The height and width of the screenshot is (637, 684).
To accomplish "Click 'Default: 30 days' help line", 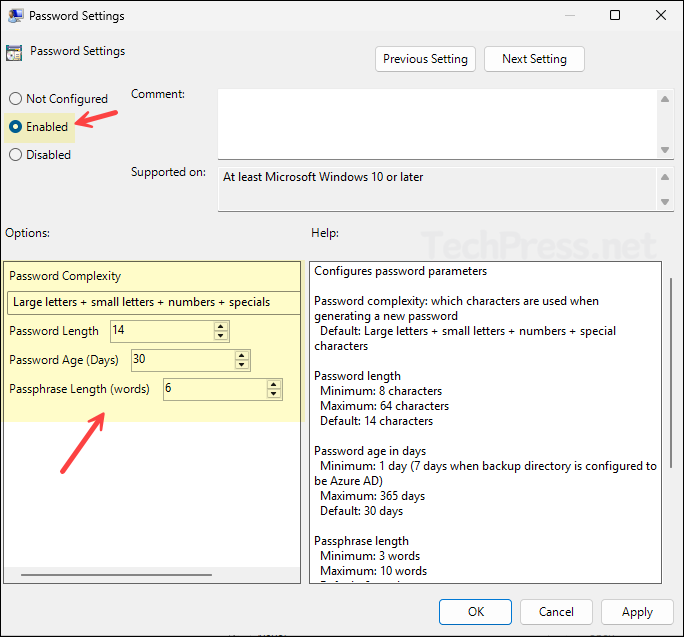I will tap(361, 511).
